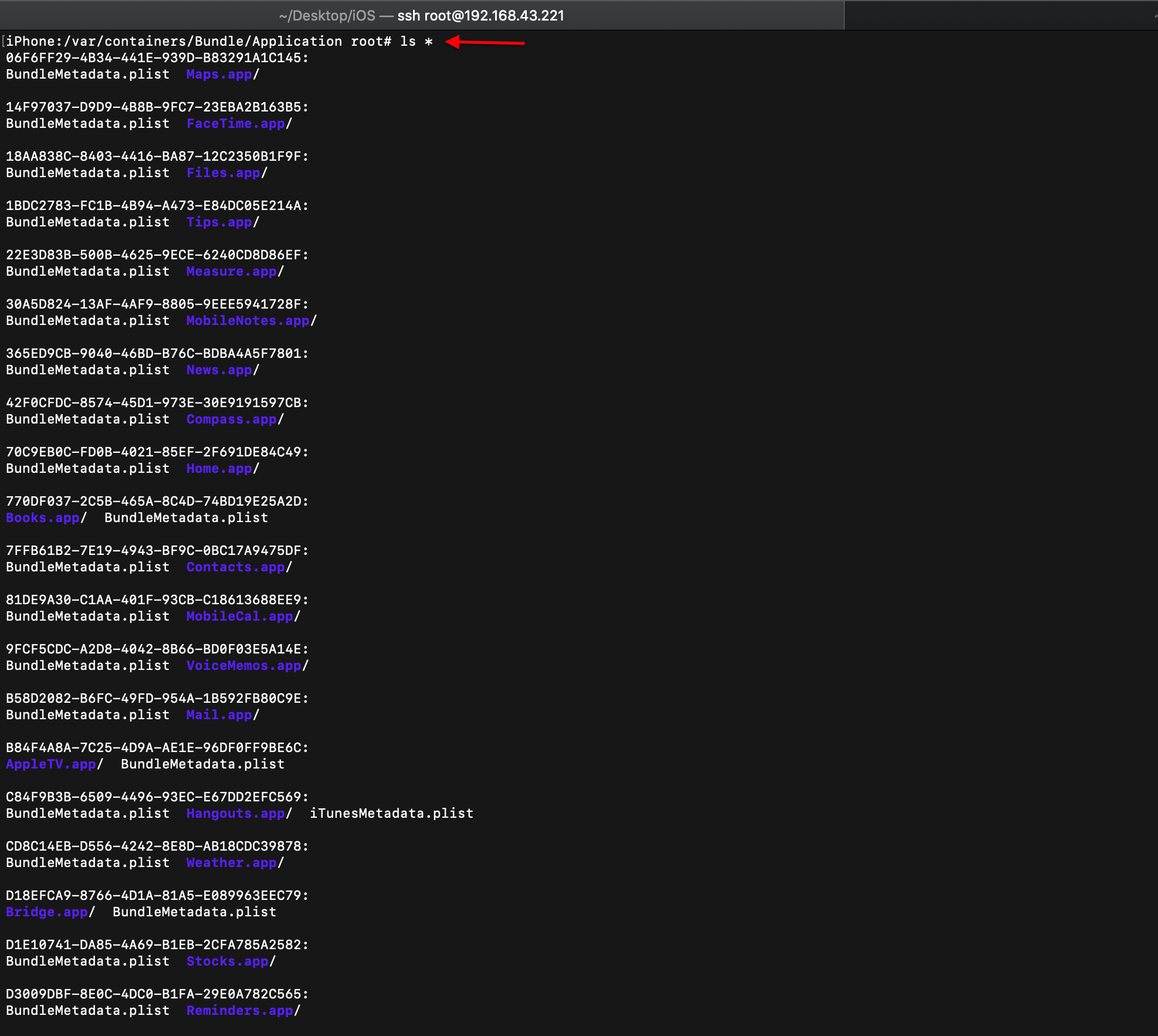Viewport: 1158px width, 1036px height.
Task: Click Reminders.app at the bottom
Action: 239,1011
